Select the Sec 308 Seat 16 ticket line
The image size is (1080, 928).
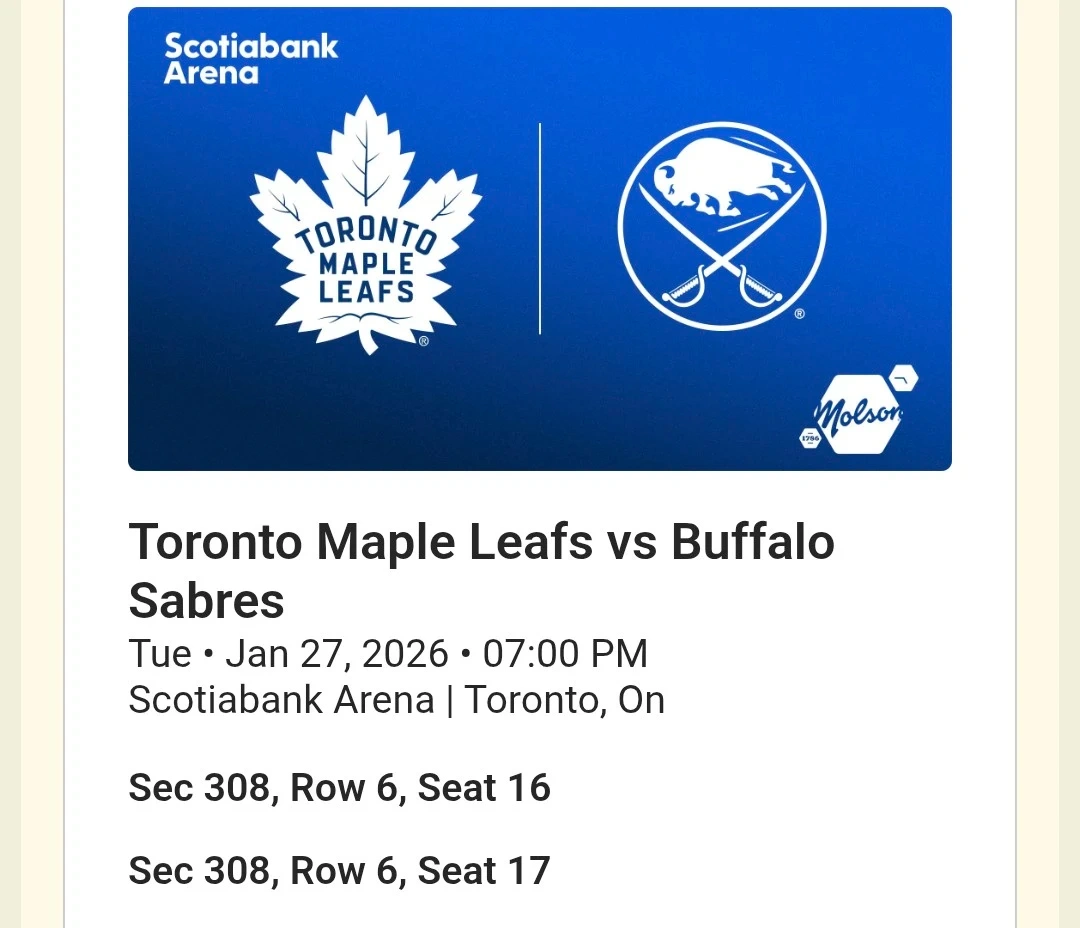tap(339, 788)
